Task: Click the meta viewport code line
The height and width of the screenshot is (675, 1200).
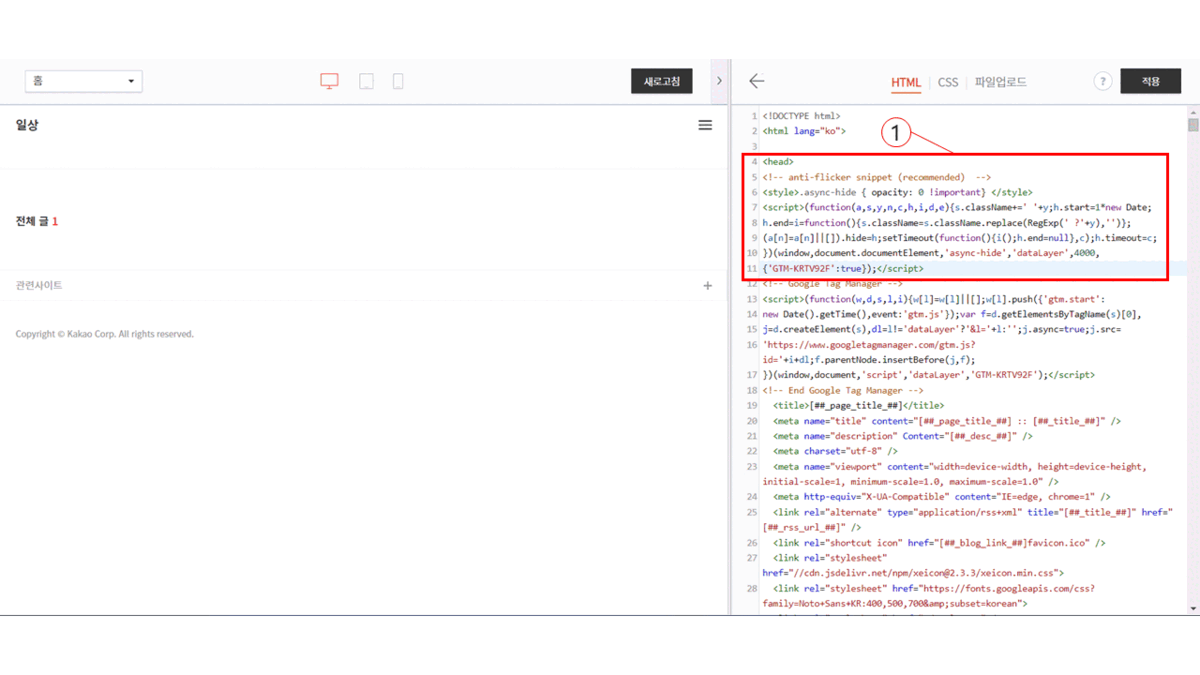Action: [955, 473]
